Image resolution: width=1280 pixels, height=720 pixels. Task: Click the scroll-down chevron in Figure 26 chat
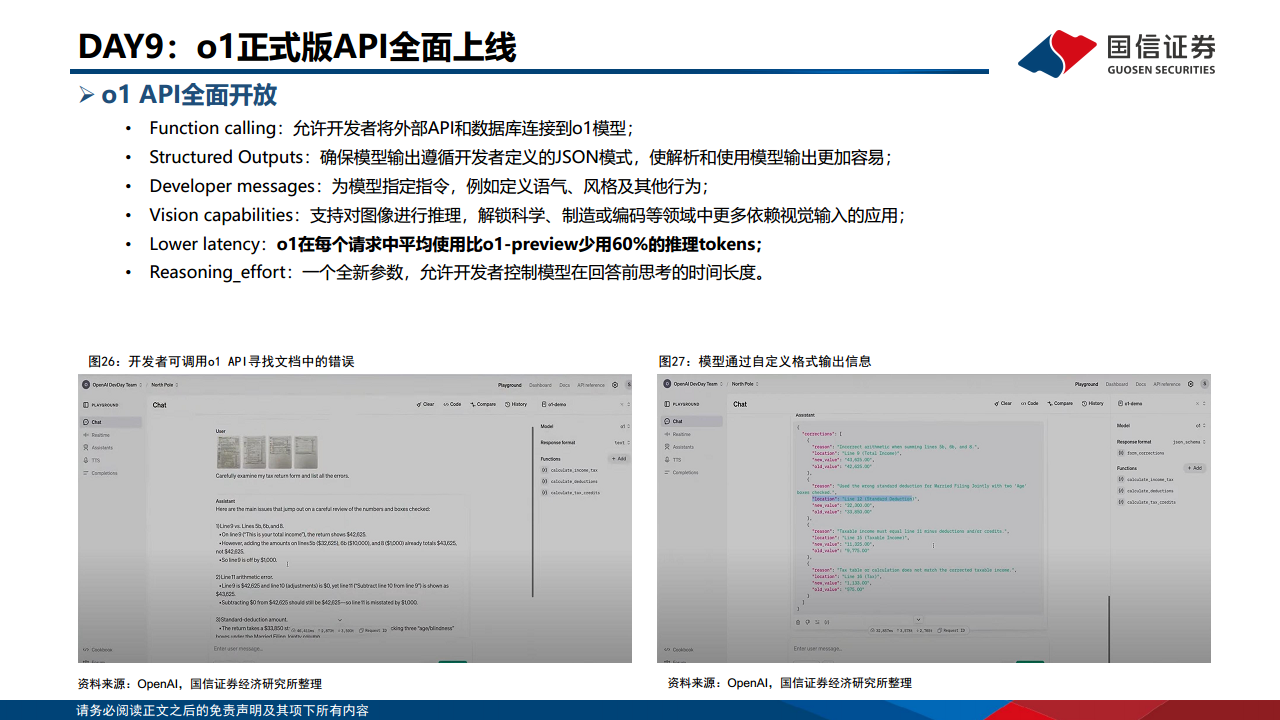(340, 620)
